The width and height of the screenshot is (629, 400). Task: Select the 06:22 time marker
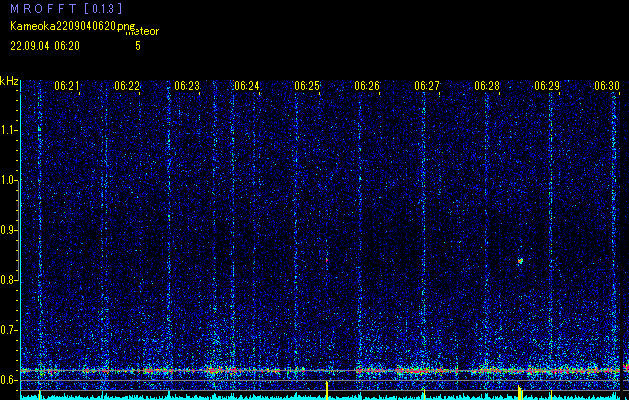click(127, 85)
